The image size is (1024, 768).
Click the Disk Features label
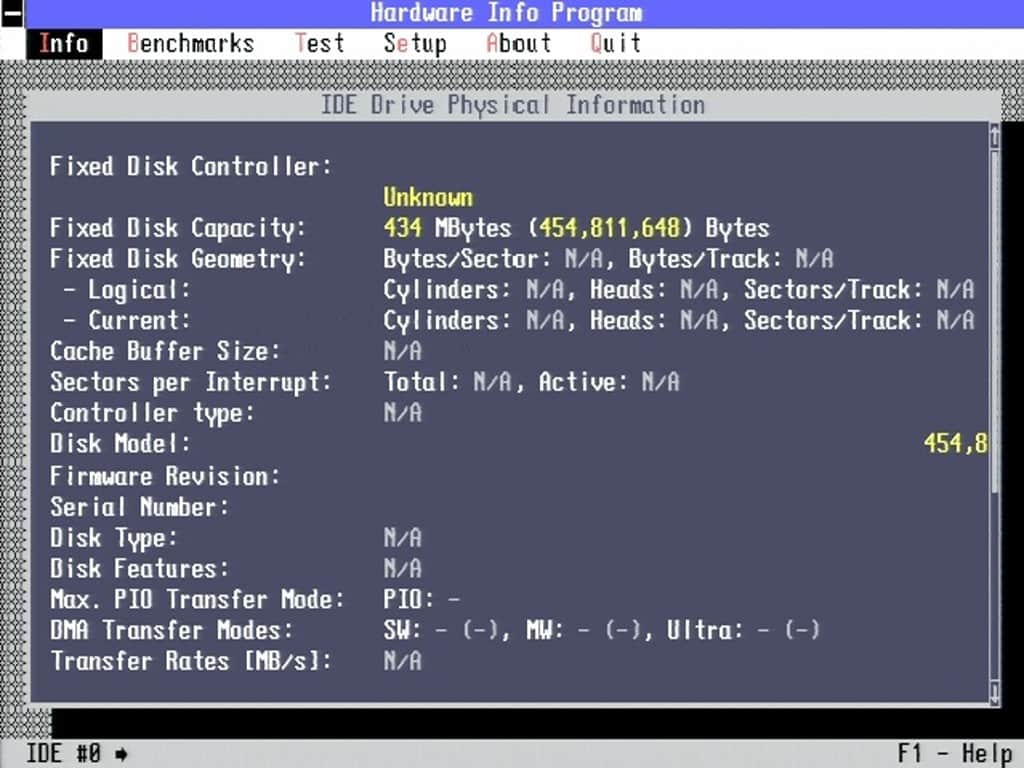pyautogui.click(x=140, y=569)
